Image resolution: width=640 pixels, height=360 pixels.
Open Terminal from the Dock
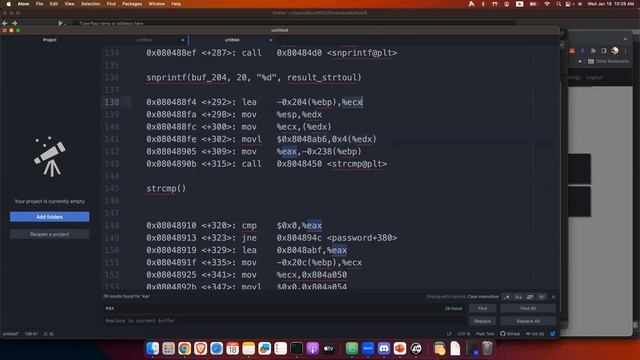[297, 349]
